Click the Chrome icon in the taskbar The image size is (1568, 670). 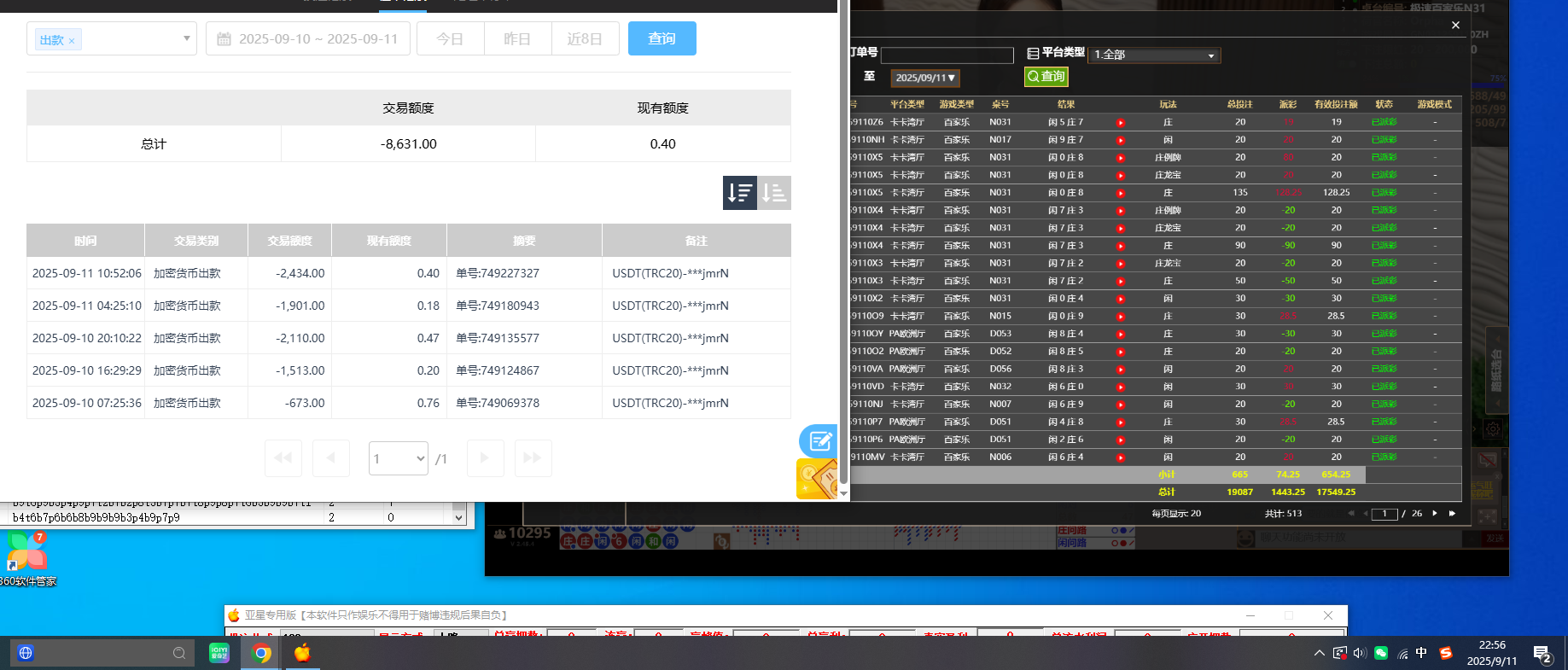click(x=262, y=653)
